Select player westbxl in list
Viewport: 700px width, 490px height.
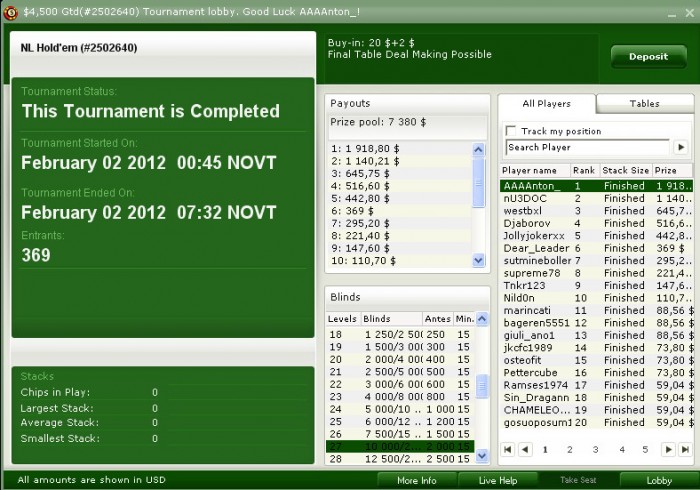pyautogui.click(x=596, y=211)
